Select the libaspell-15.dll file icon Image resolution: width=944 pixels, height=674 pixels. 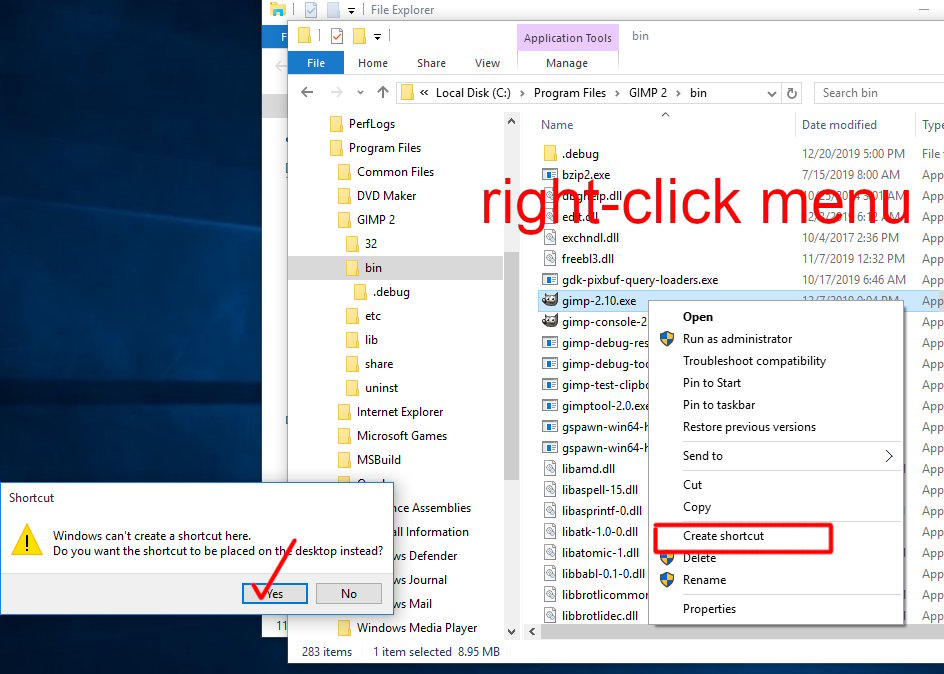(x=550, y=490)
